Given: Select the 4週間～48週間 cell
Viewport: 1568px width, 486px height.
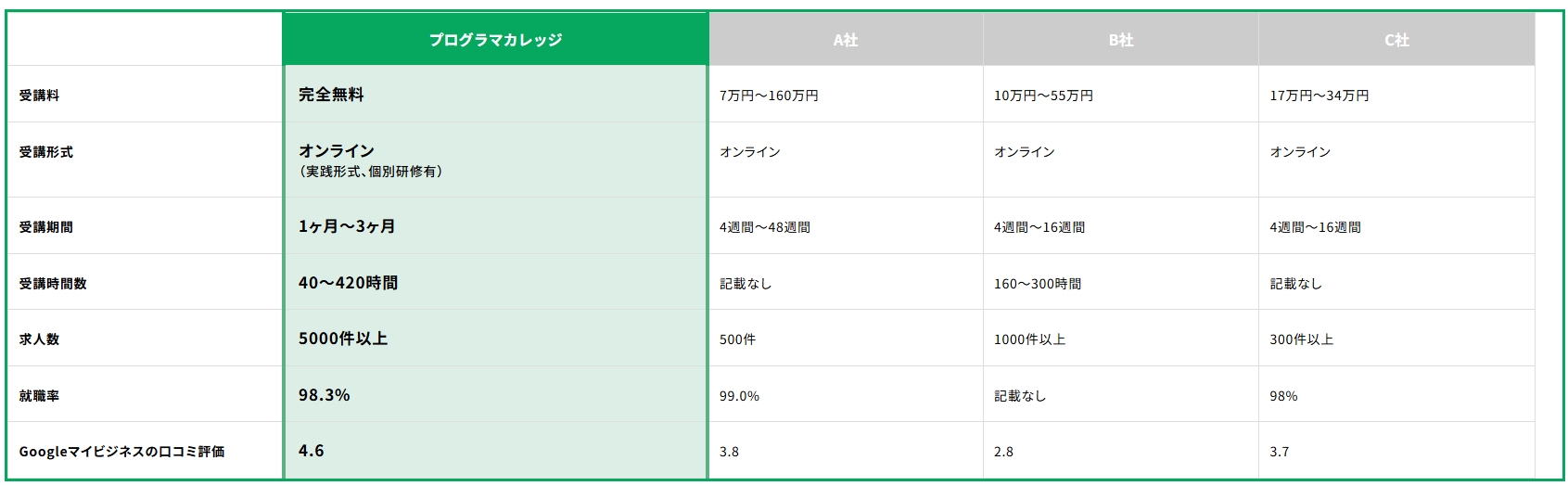Looking at the screenshot, I should pos(765,227).
